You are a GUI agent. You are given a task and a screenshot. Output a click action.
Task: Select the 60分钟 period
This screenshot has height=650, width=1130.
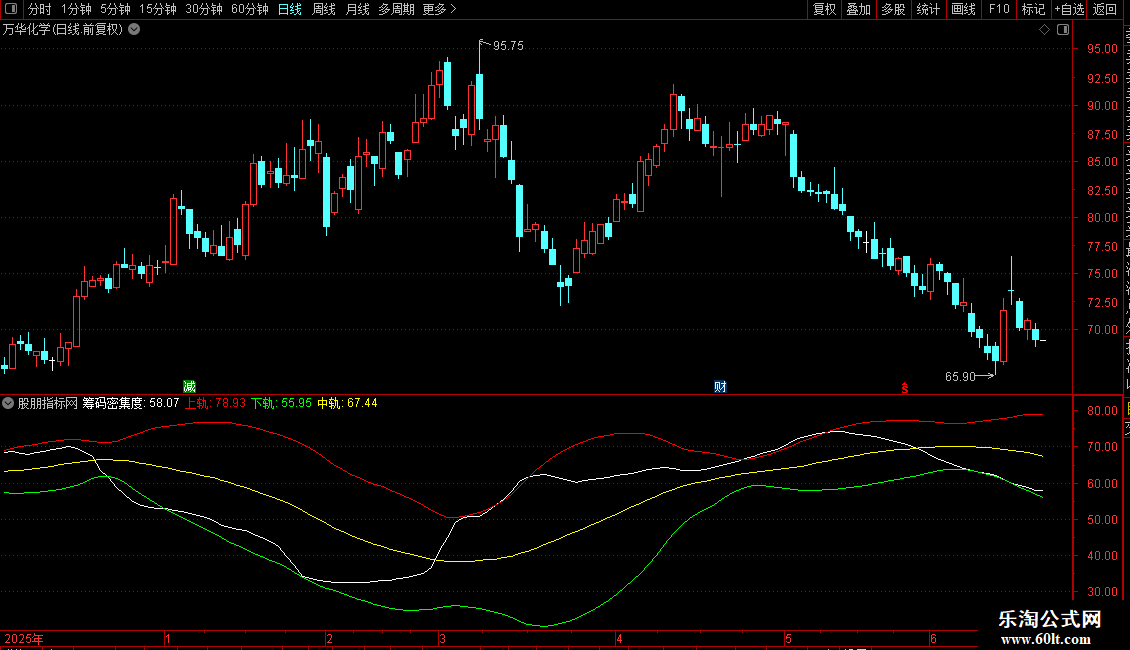249,9
